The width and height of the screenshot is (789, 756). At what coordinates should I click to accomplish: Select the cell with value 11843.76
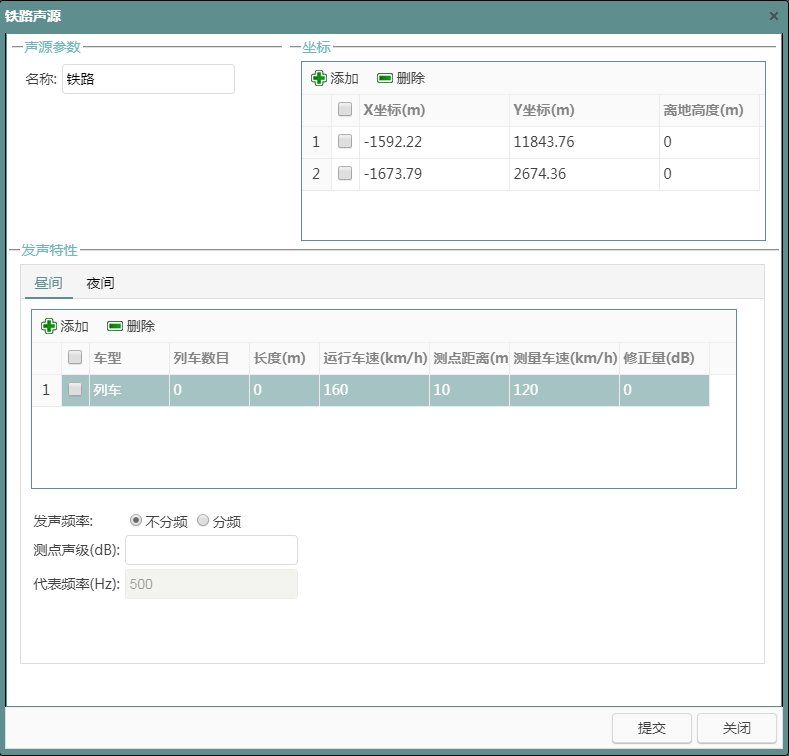click(x=584, y=142)
